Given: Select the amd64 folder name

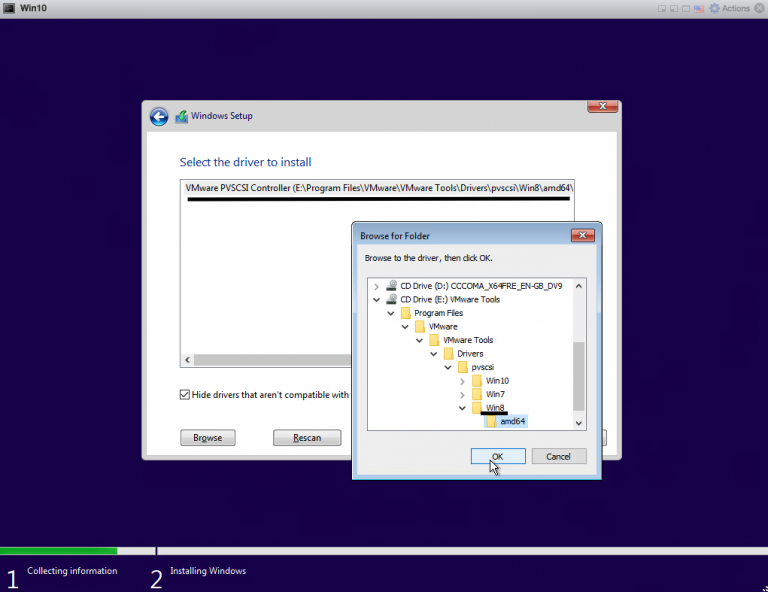Looking at the screenshot, I should [513, 421].
